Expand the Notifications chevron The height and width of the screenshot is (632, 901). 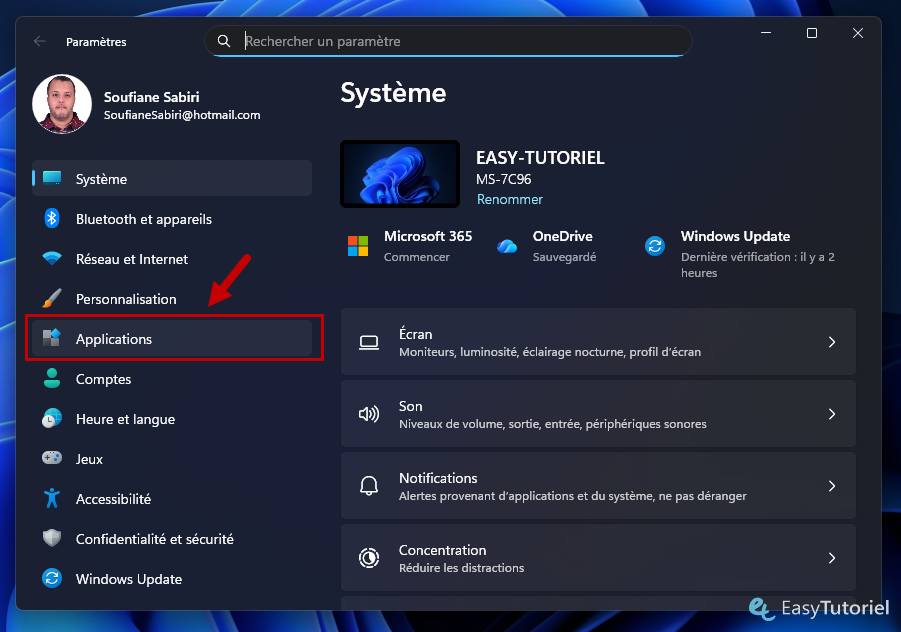832,485
